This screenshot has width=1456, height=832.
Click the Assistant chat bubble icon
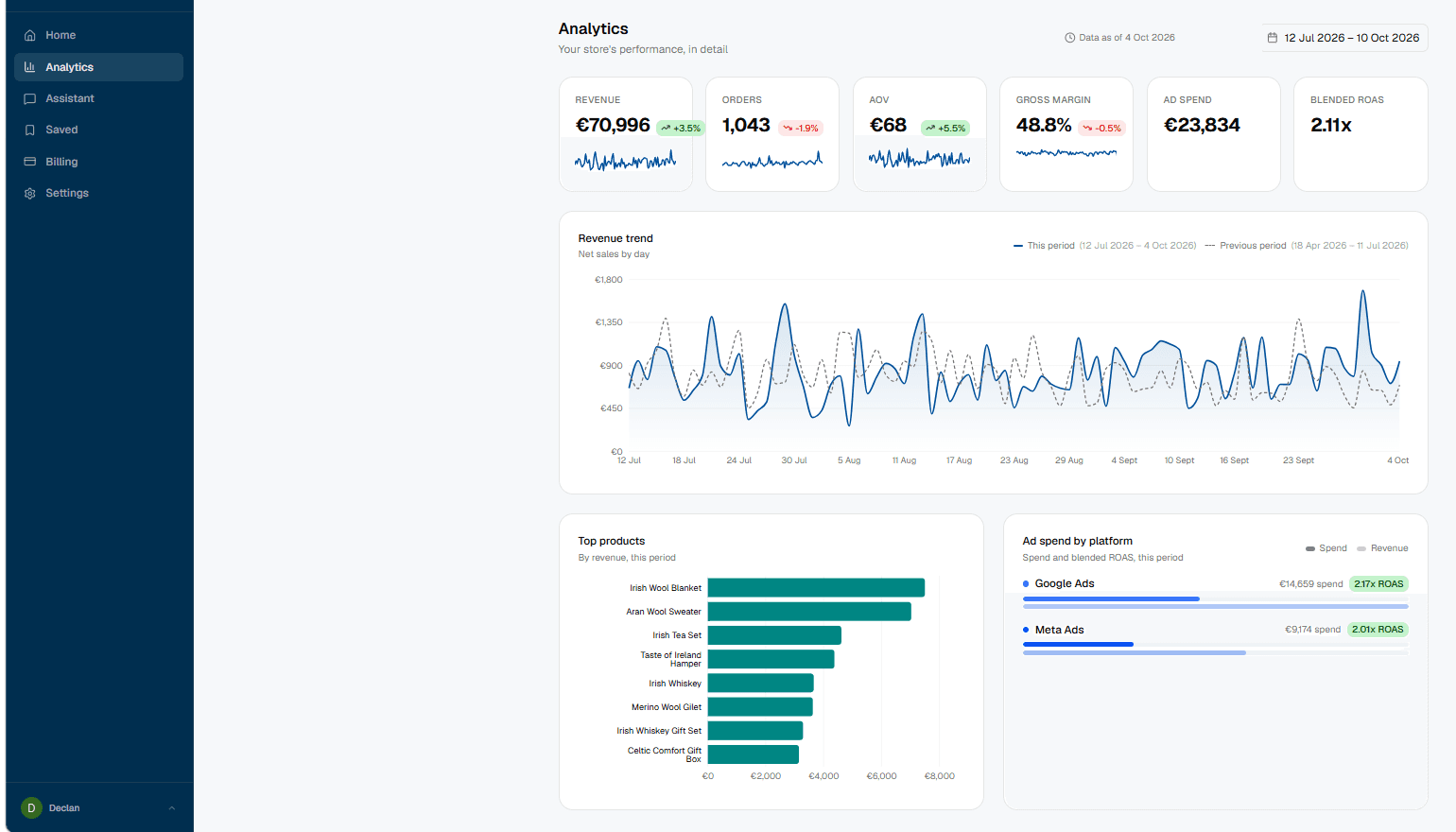[29, 98]
